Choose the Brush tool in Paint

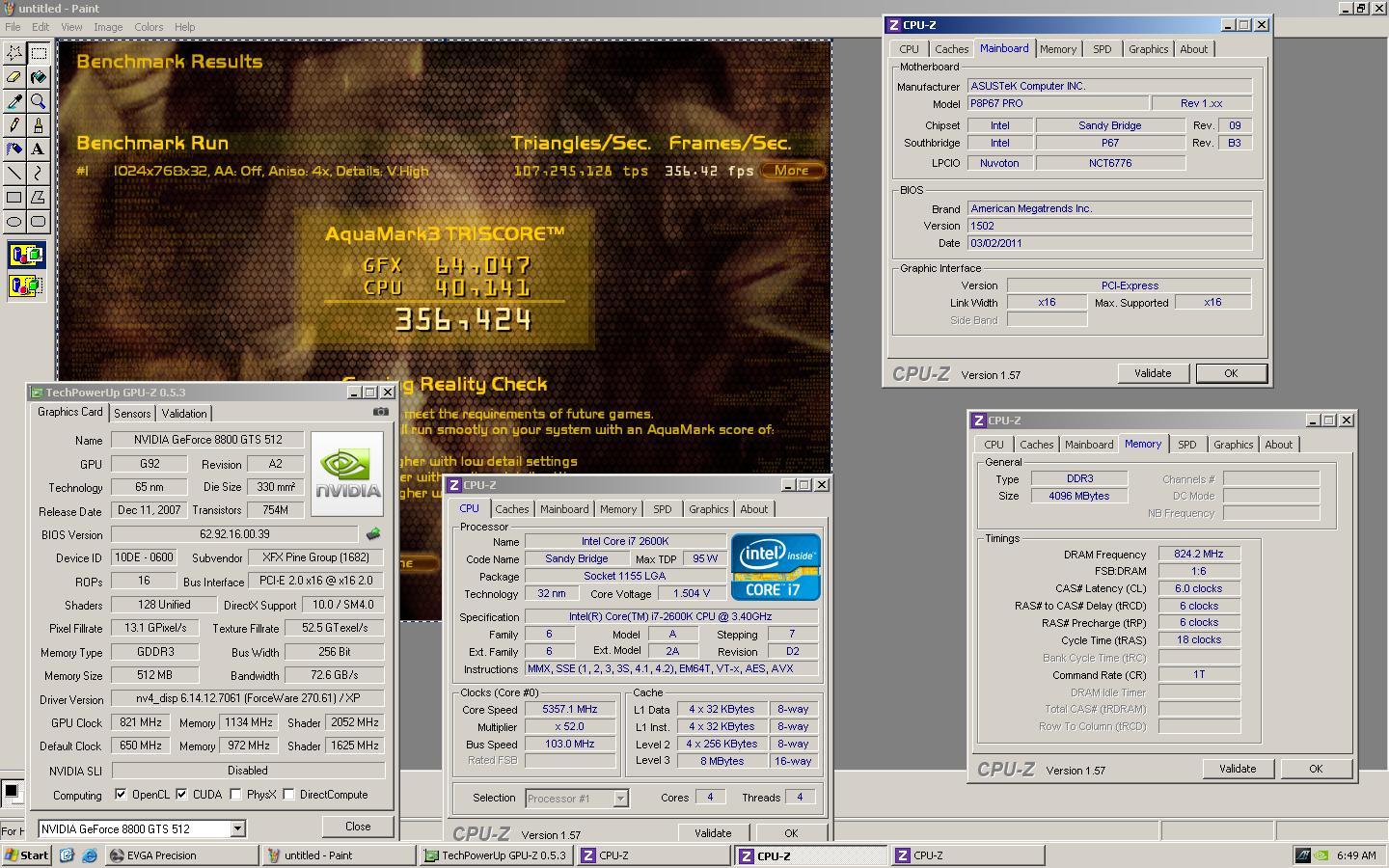click(x=39, y=125)
